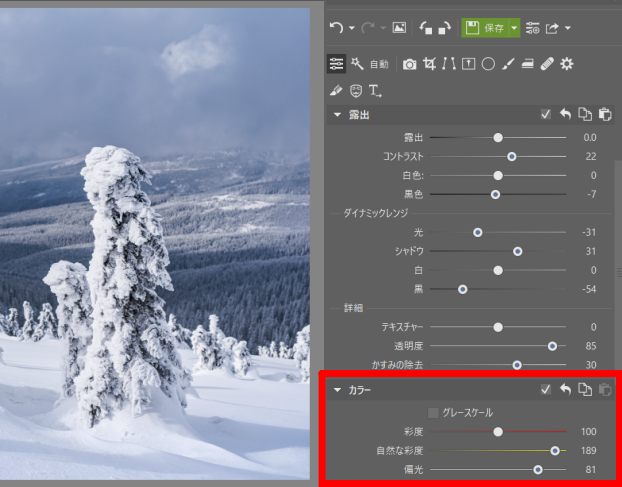Screen dimensions: 622x487
Task: Open the redo history dropdown arrow
Action: [x=383, y=28]
